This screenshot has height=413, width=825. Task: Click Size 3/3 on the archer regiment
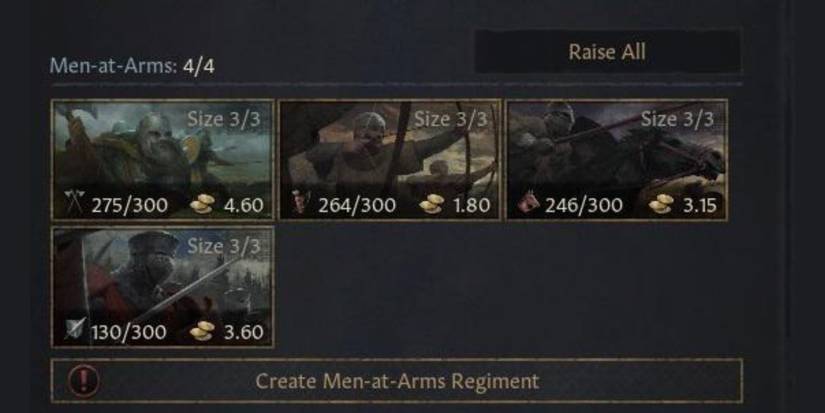click(x=451, y=119)
